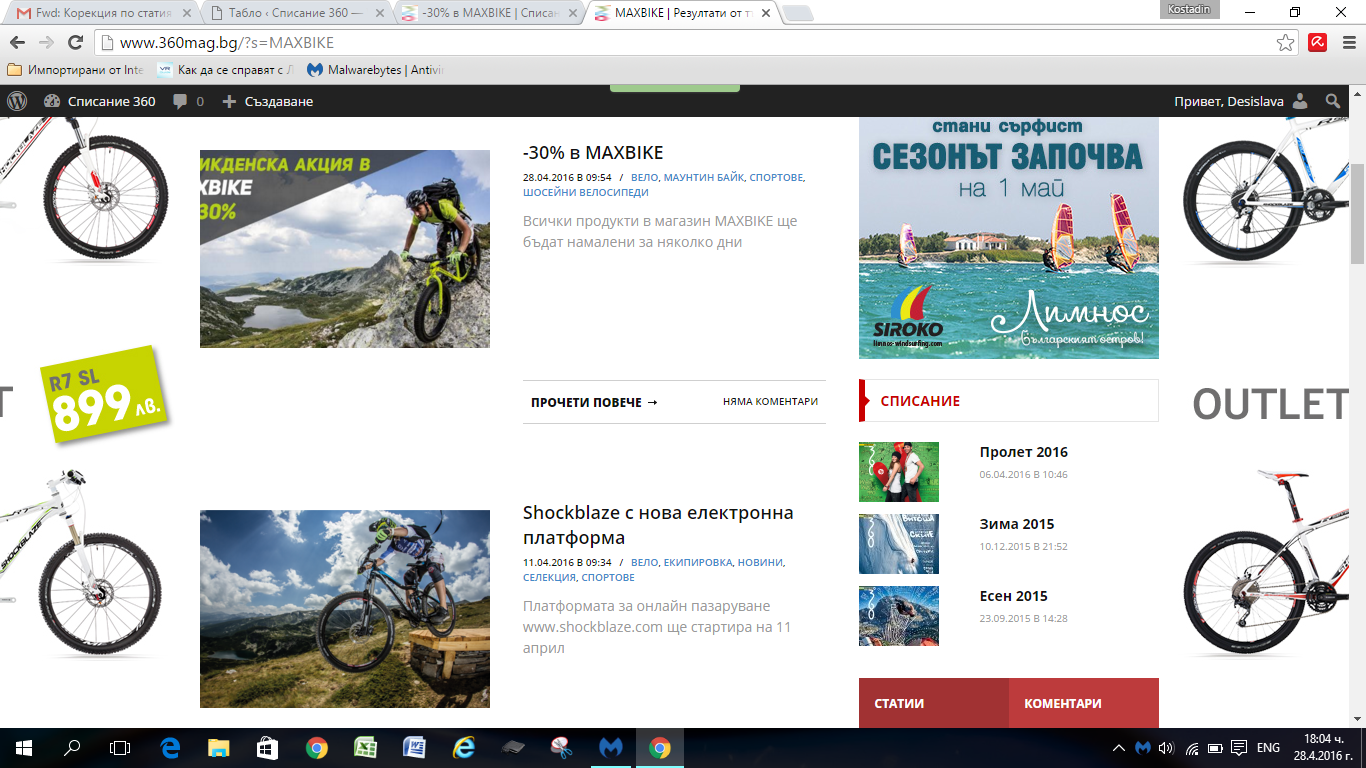Open the Зима 2015 magazine issue

1017,524
